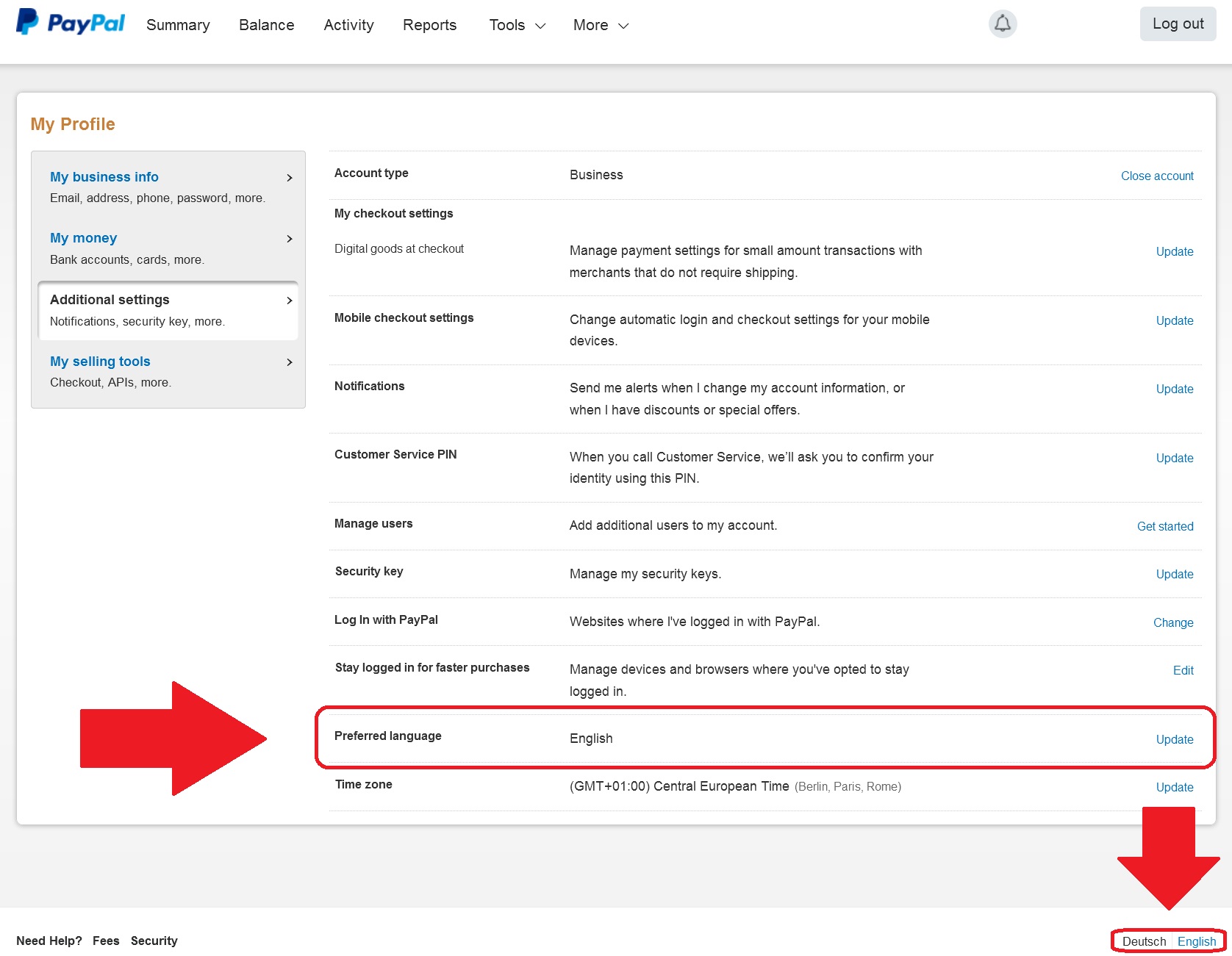Open My money section

tap(83, 238)
